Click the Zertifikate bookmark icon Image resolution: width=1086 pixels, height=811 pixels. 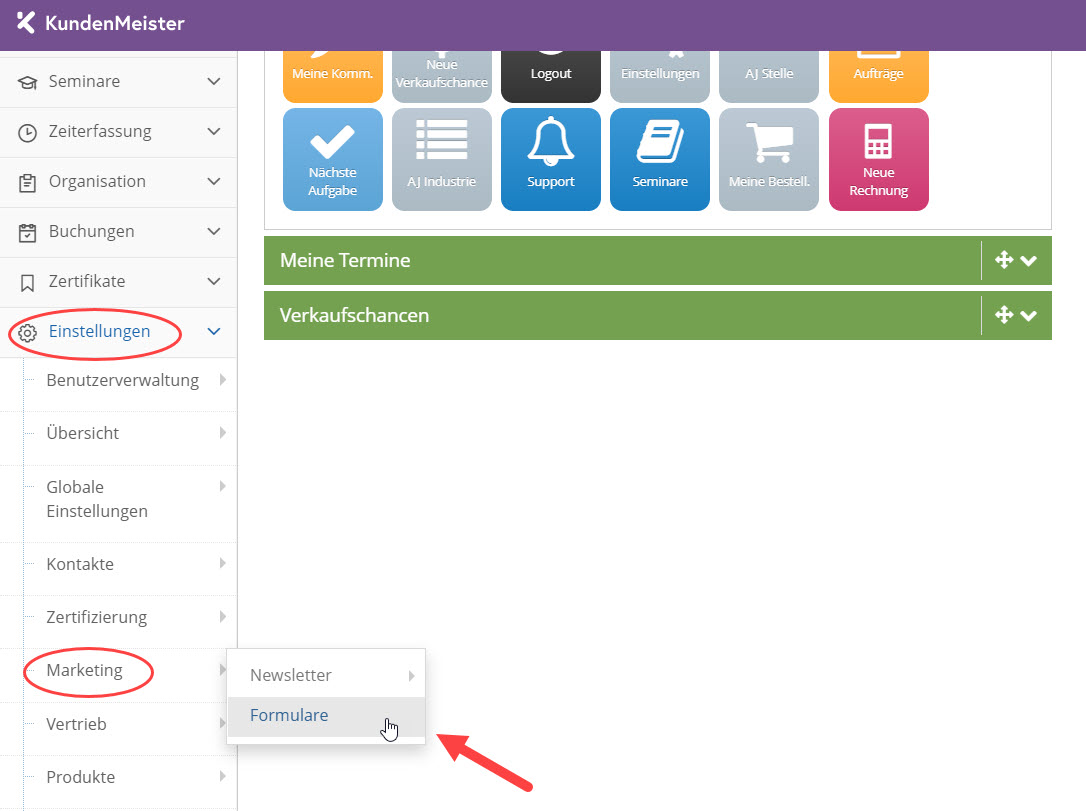click(27, 283)
